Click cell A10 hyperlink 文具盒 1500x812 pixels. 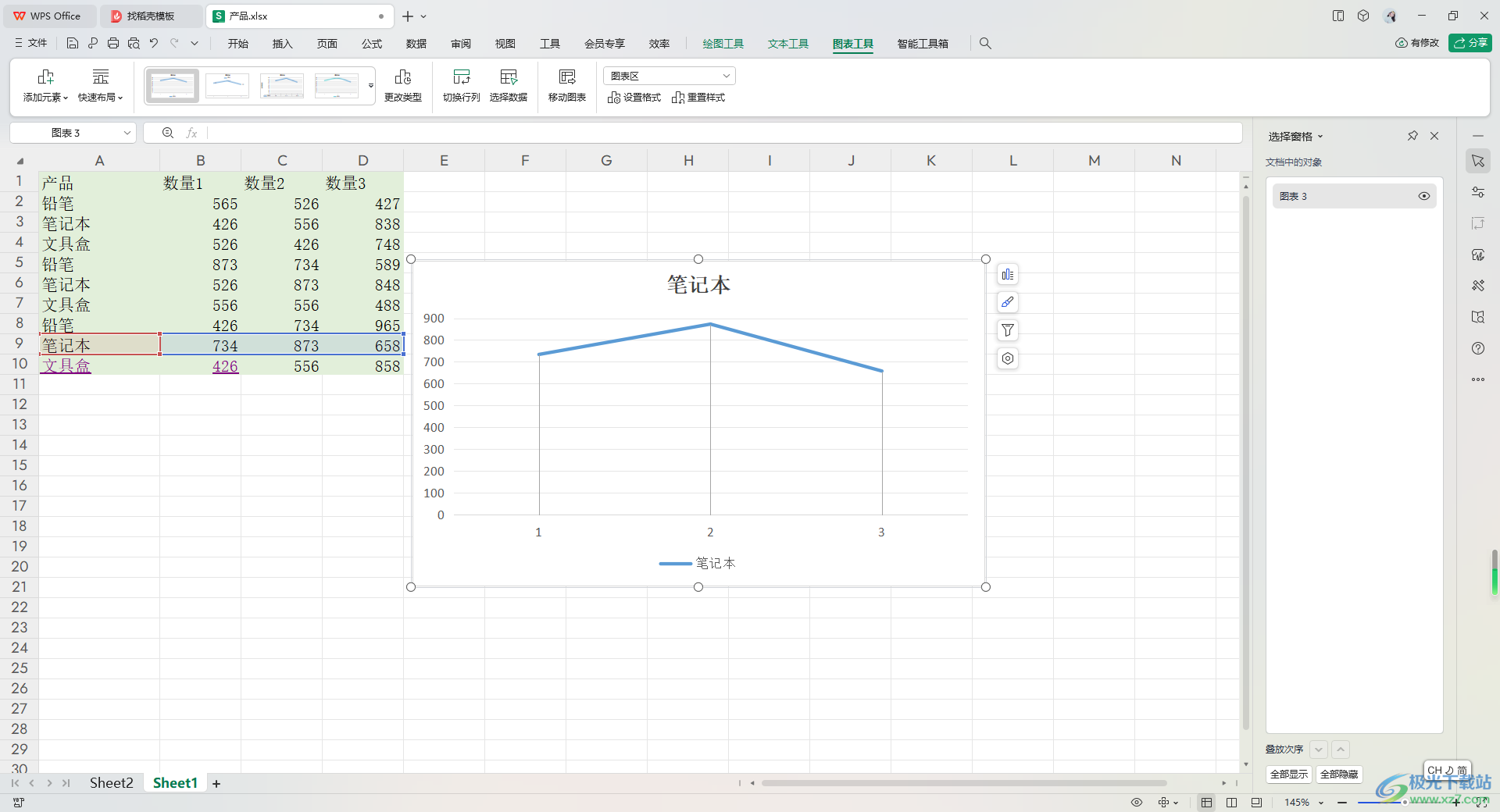pos(66,366)
